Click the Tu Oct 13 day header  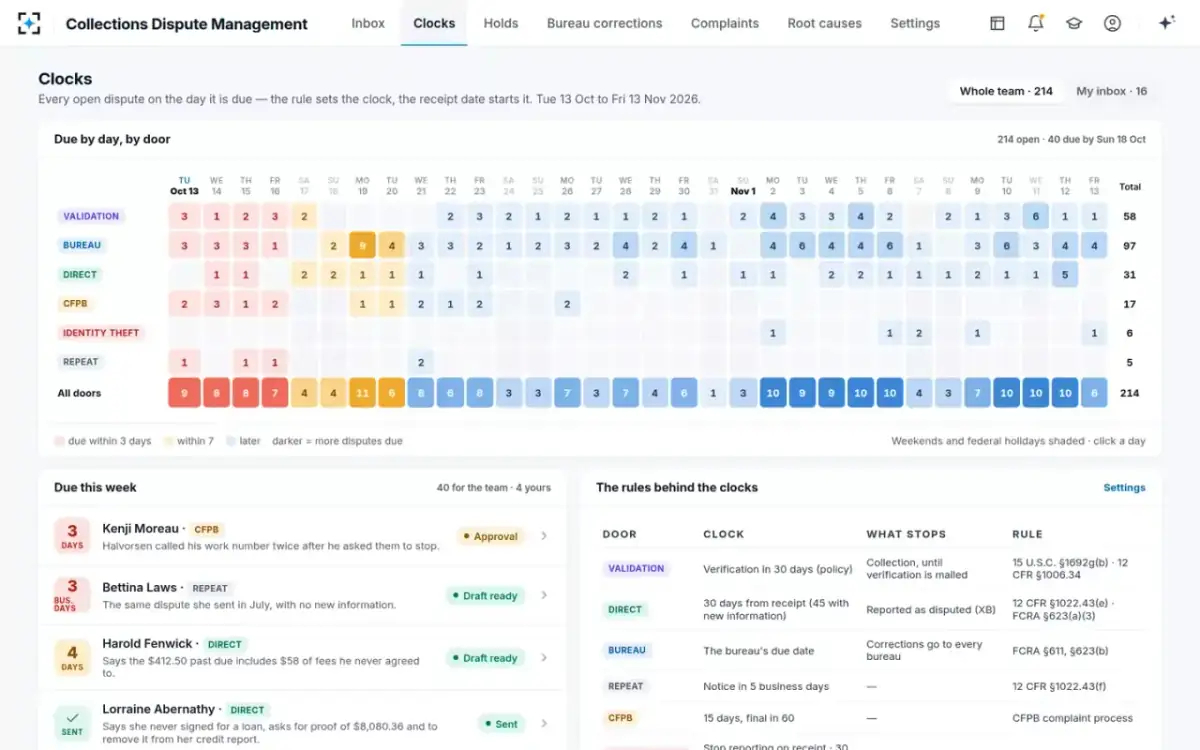[x=184, y=186]
